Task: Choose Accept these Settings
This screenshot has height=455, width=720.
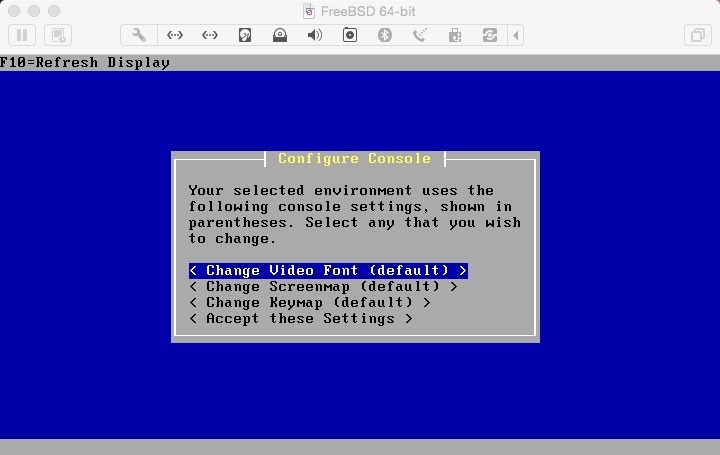Action: click(x=301, y=319)
